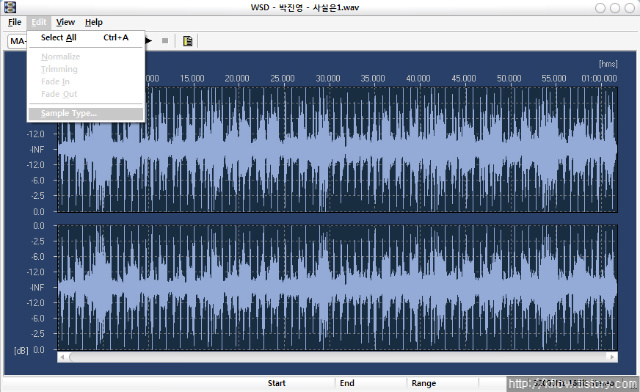Click the WSD application icon in title bar
The height and width of the screenshot is (392, 640).
pyautogui.click(x=10, y=7)
